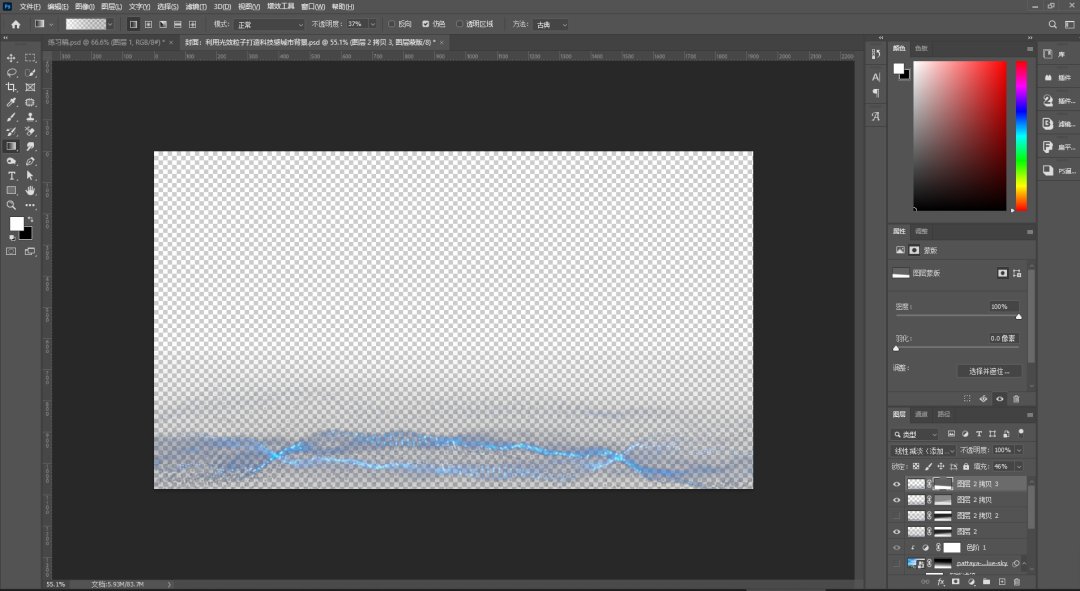This screenshot has width=1080, height=591.
Task: Pick the Hand tool in toolbox
Action: 30,190
